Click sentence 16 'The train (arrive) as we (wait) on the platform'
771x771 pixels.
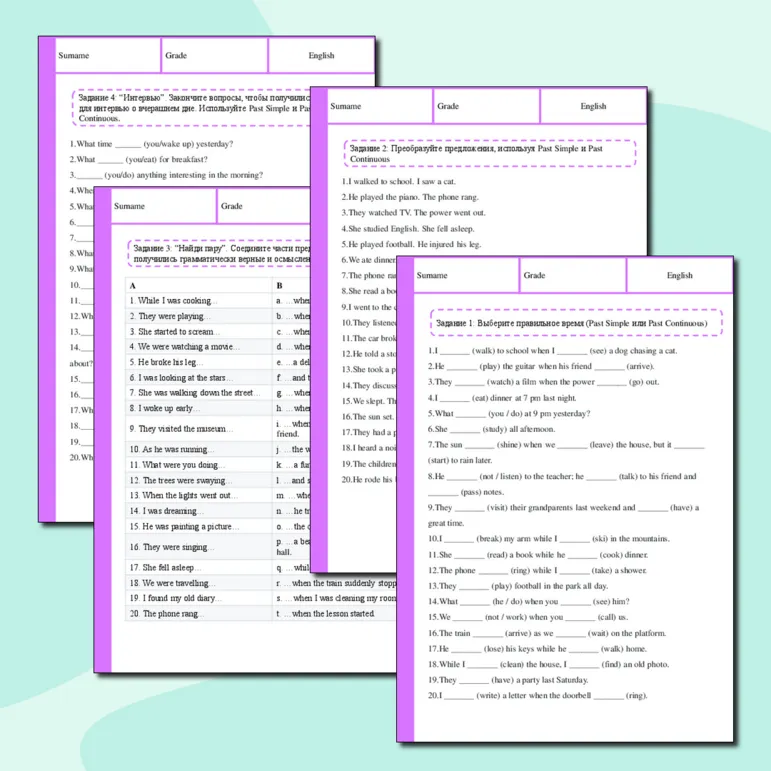point(547,633)
